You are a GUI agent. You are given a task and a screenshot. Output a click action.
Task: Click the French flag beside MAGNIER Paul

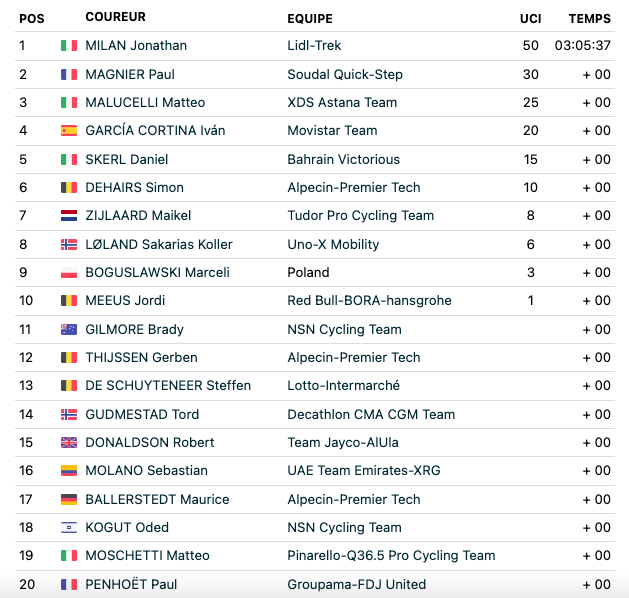pos(69,75)
